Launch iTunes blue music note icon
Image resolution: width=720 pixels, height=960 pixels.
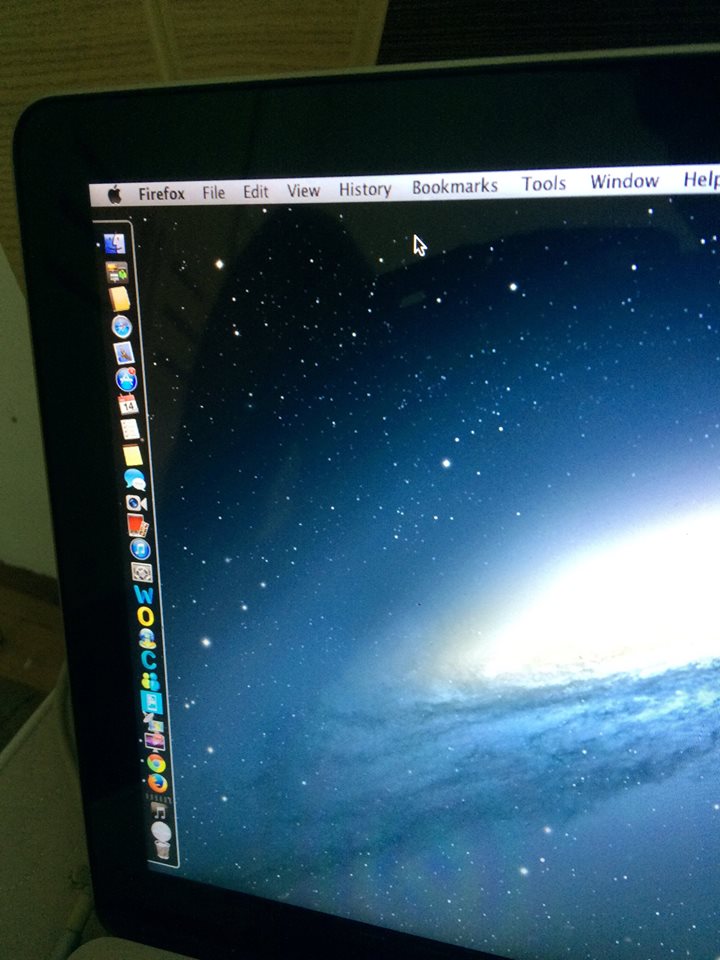(140, 549)
